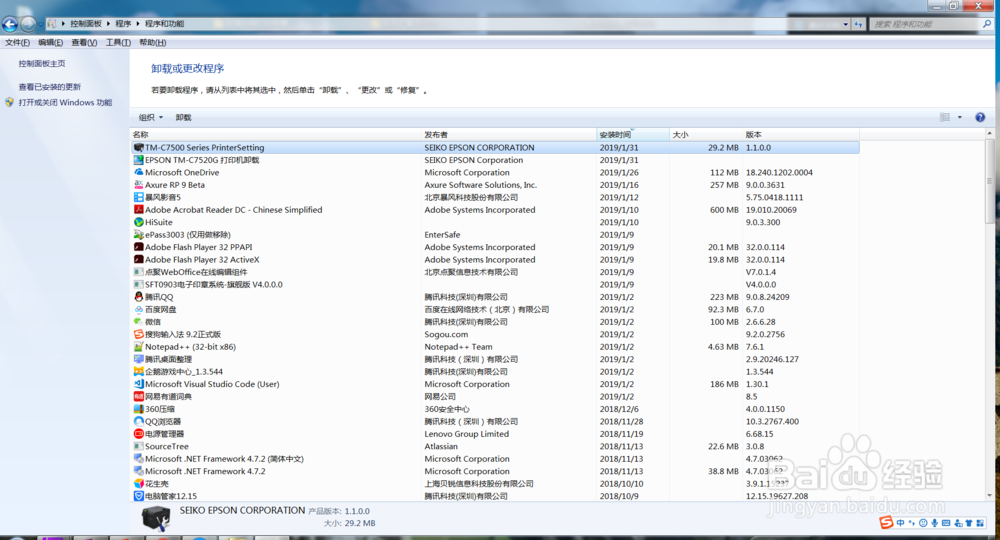Click the EPSON TM-C7520G printer uninstall icon
This screenshot has width=1000, height=540.
point(138,160)
